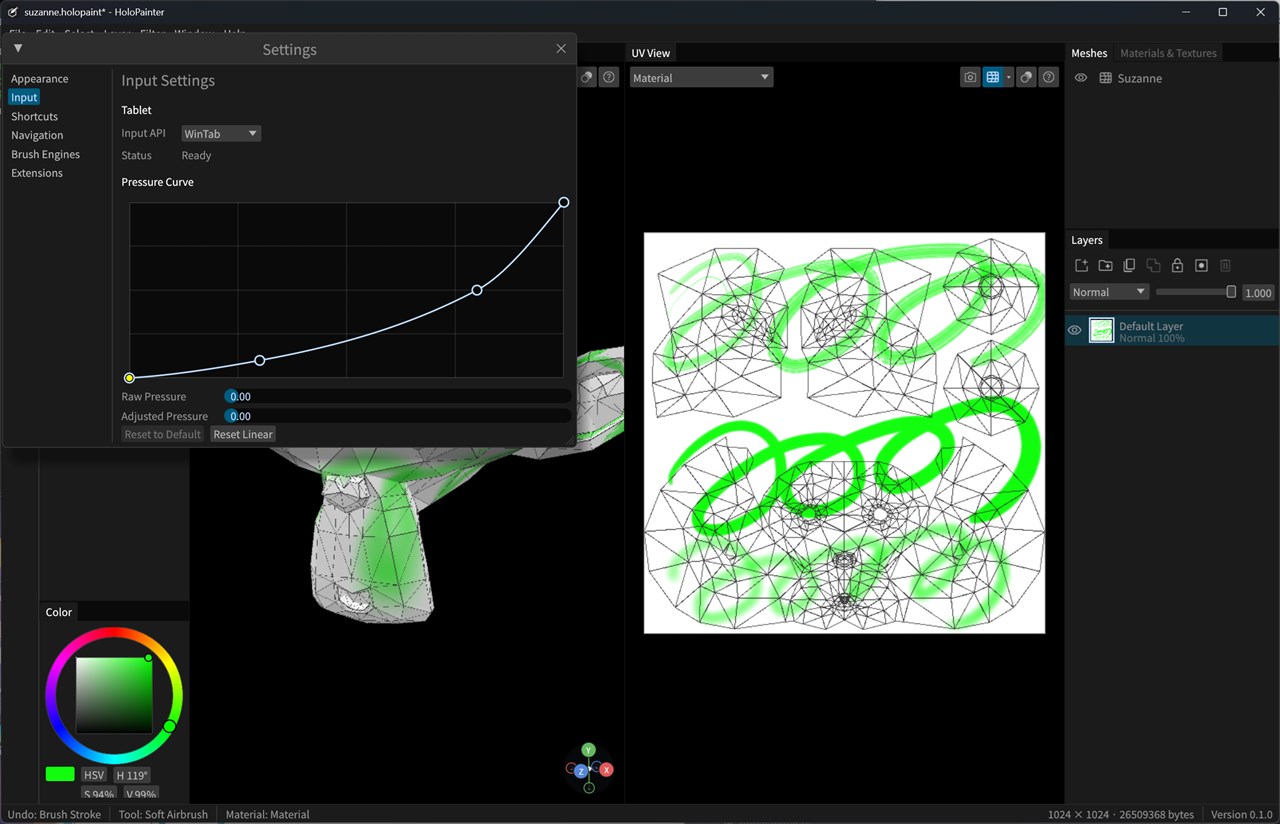The height and width of the screenshot is (824, 1280).
Task: Open the layer blend mode Normal dropdown
Action: pyautogui.click(x=1109, y=292)
